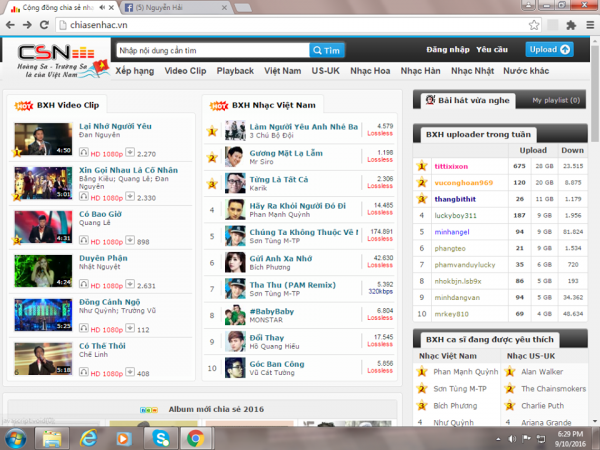Viewport: 600px width, 450px height.
Task: Open uploader vuconghoan969 profile
Action: tap(463, 182)
